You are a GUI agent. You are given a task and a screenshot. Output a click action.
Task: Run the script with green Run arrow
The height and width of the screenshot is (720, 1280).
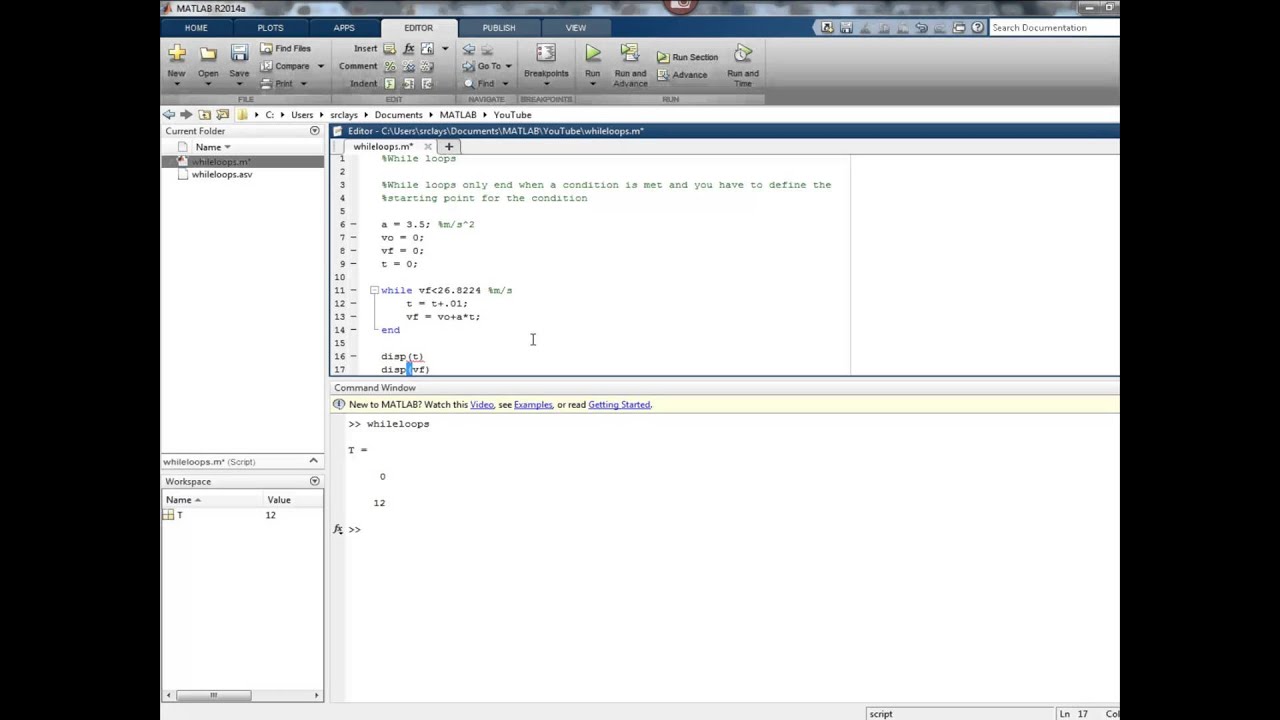coord(593,54)
